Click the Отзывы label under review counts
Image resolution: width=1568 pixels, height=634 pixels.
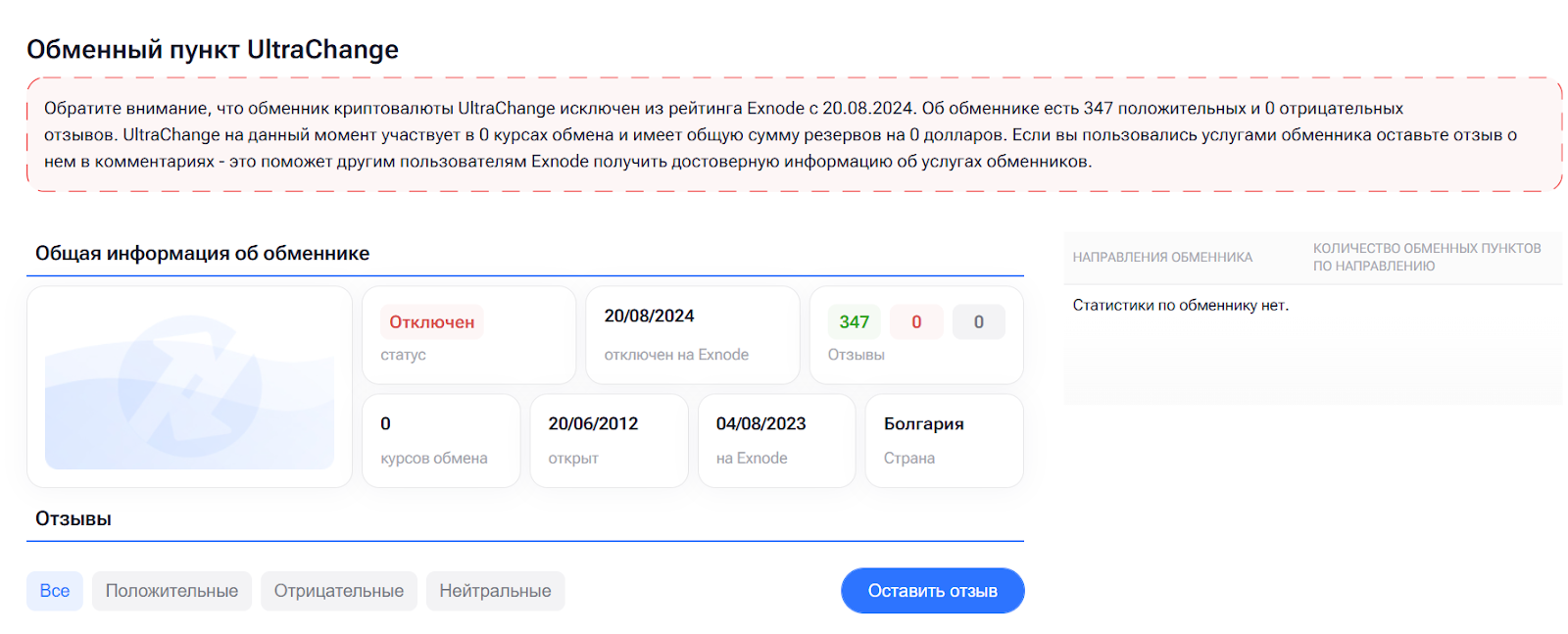pyautogui.click(x=857, y=355)
